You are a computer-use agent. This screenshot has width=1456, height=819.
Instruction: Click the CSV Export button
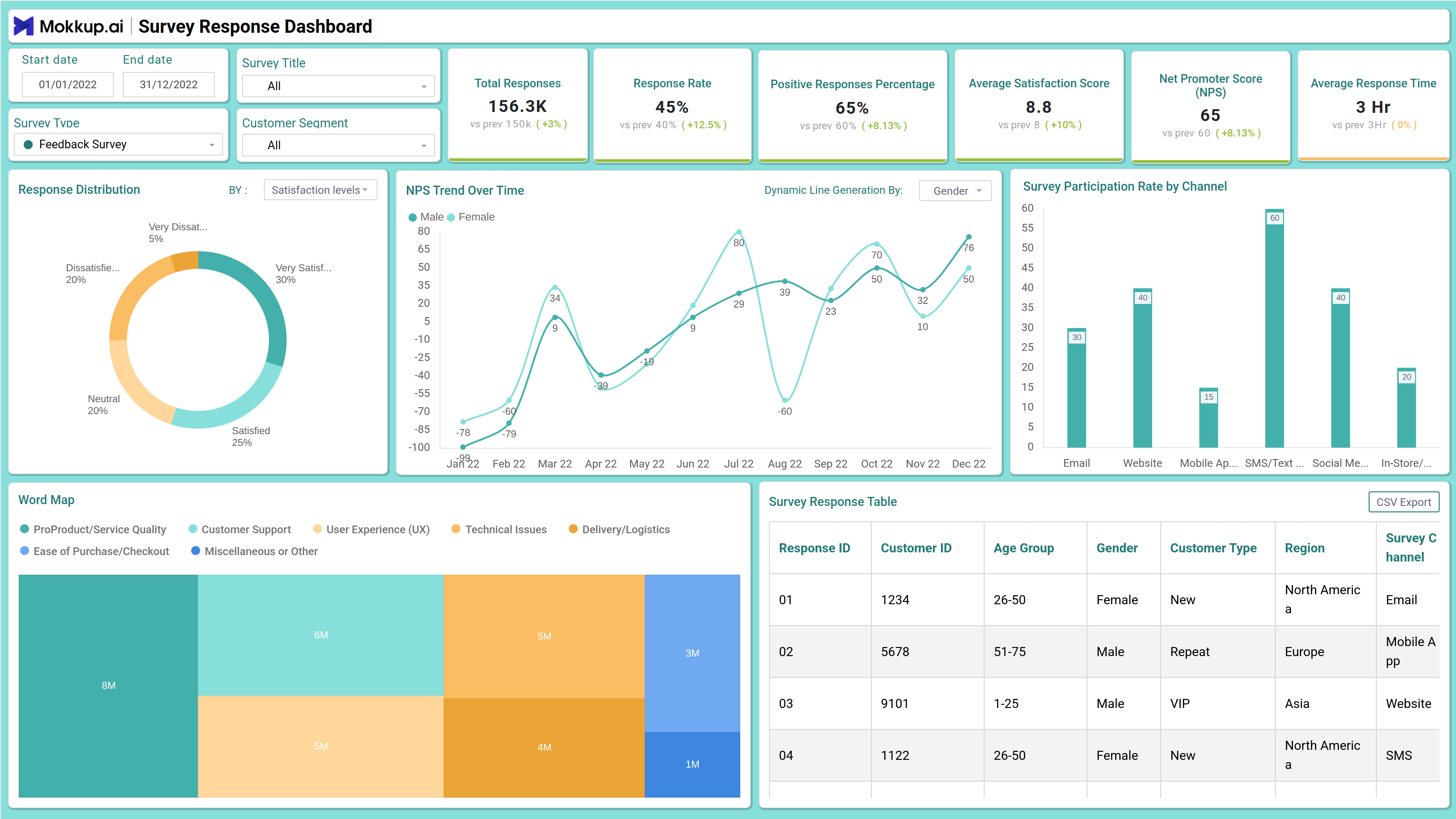click(x=1403, y=502)
